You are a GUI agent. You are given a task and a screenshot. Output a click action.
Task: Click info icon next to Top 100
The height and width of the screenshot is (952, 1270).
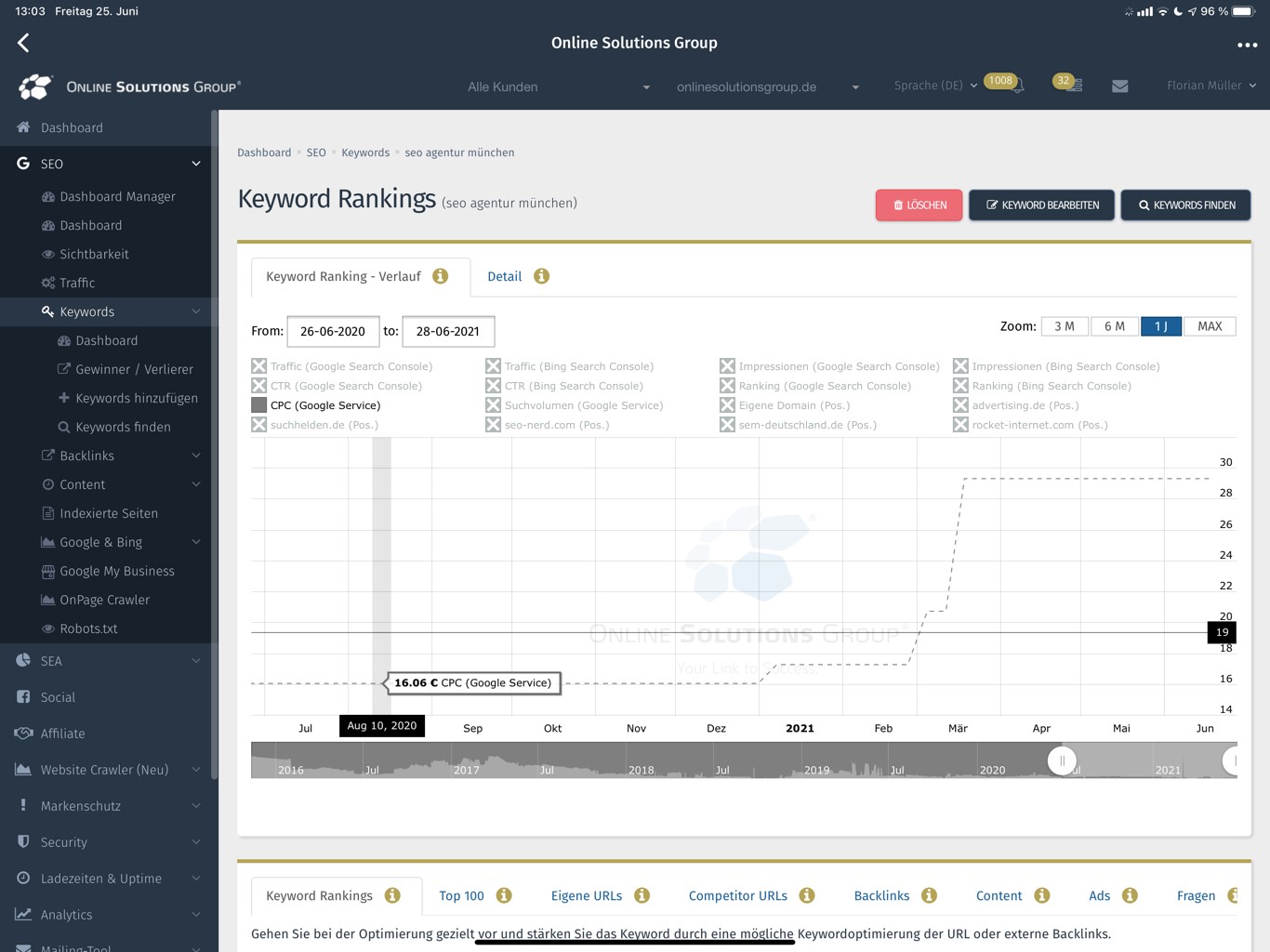[504, 895]
